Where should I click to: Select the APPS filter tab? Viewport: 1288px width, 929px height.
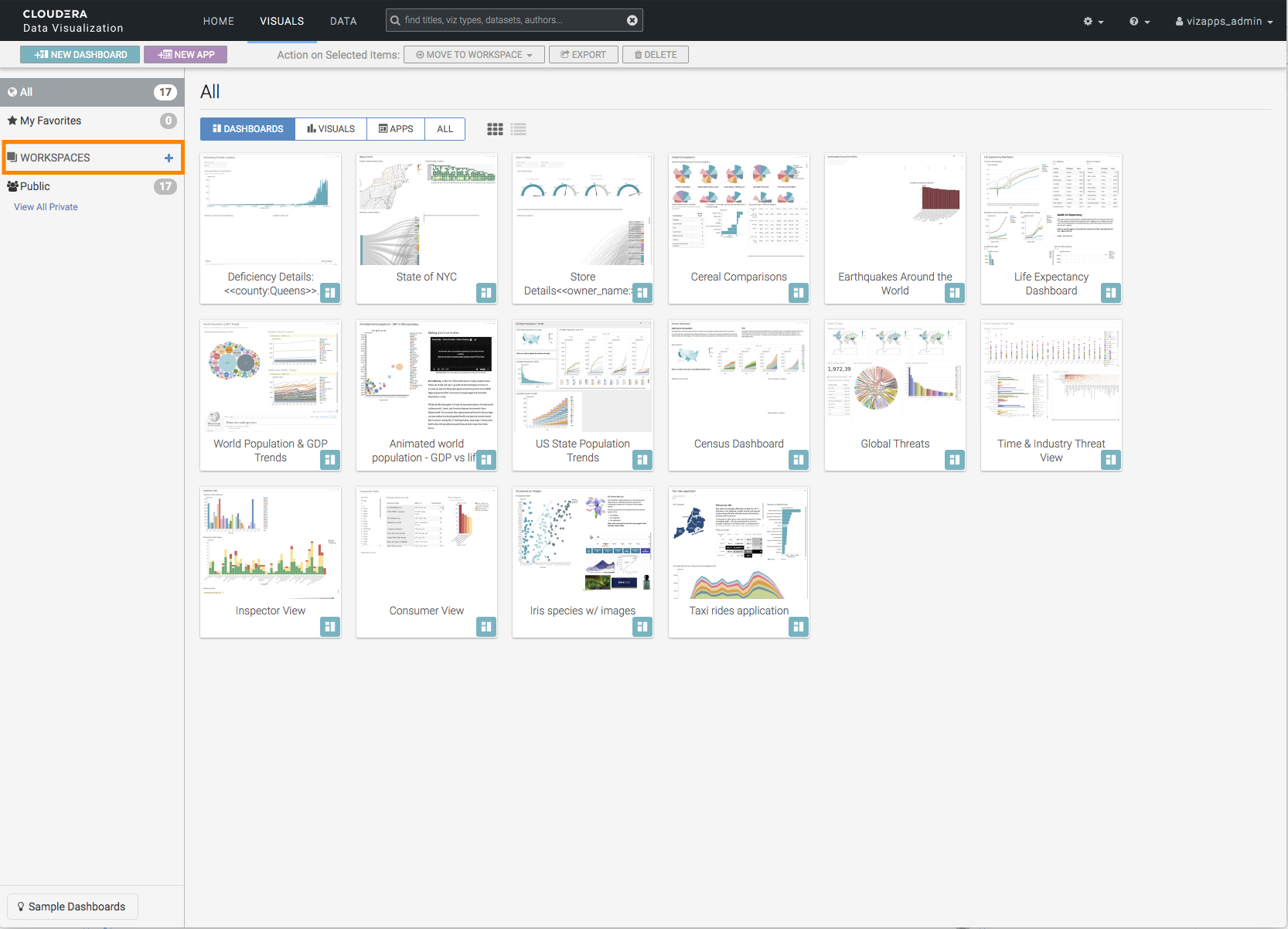[x=396, y=129]
